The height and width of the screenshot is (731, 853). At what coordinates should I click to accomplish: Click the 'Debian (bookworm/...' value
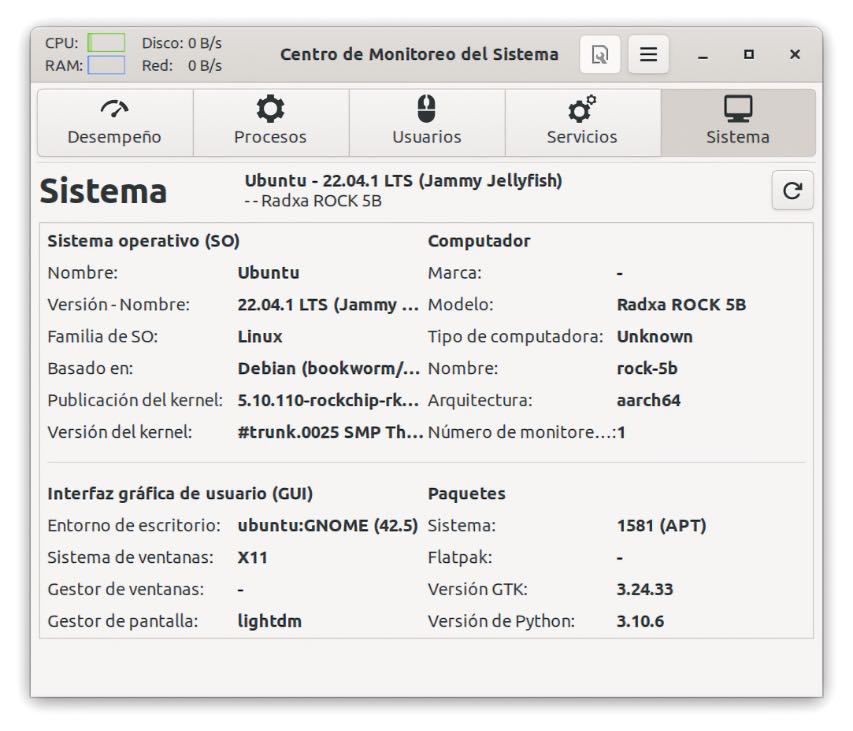coord(329,369)
